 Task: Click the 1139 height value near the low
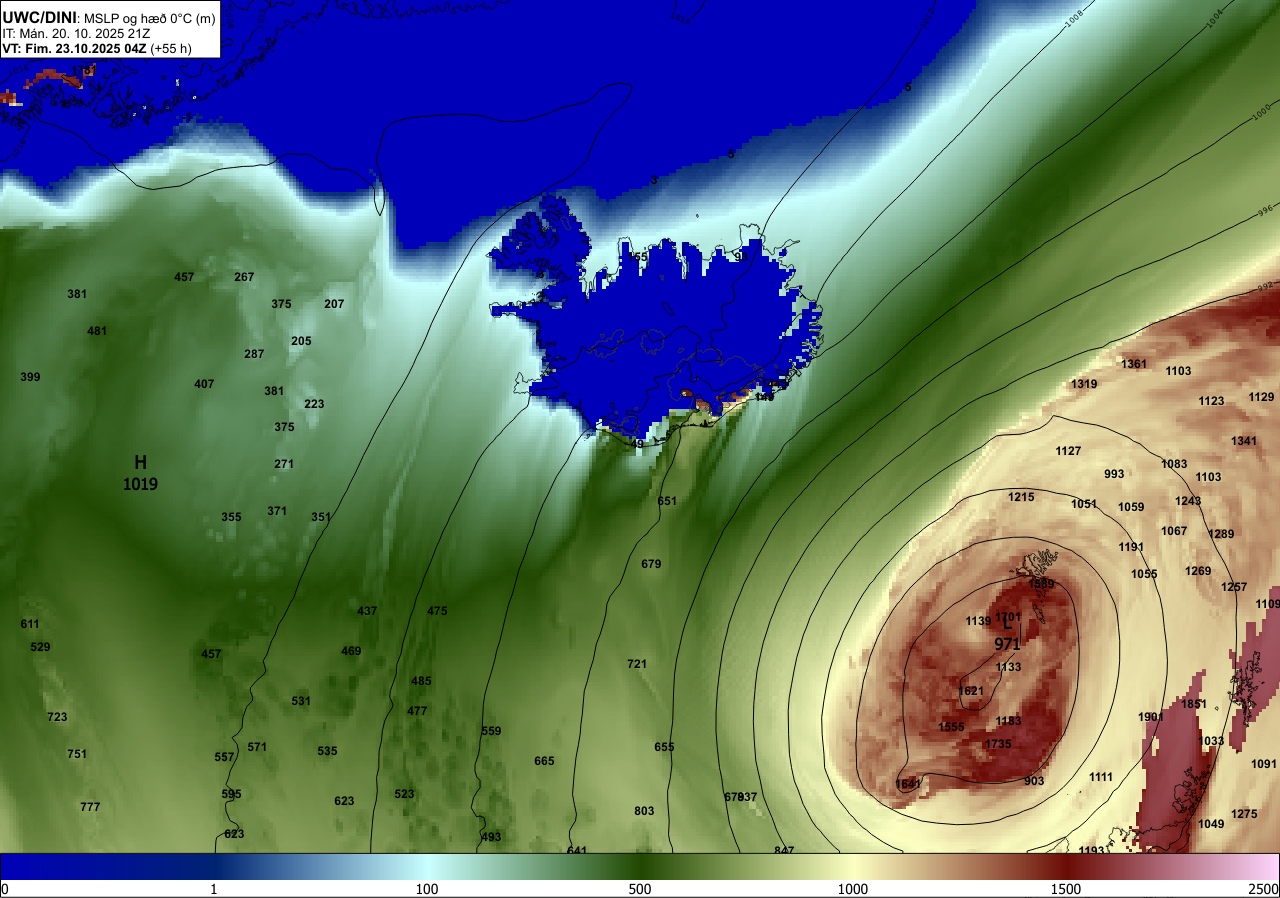[x=978, y=621]
